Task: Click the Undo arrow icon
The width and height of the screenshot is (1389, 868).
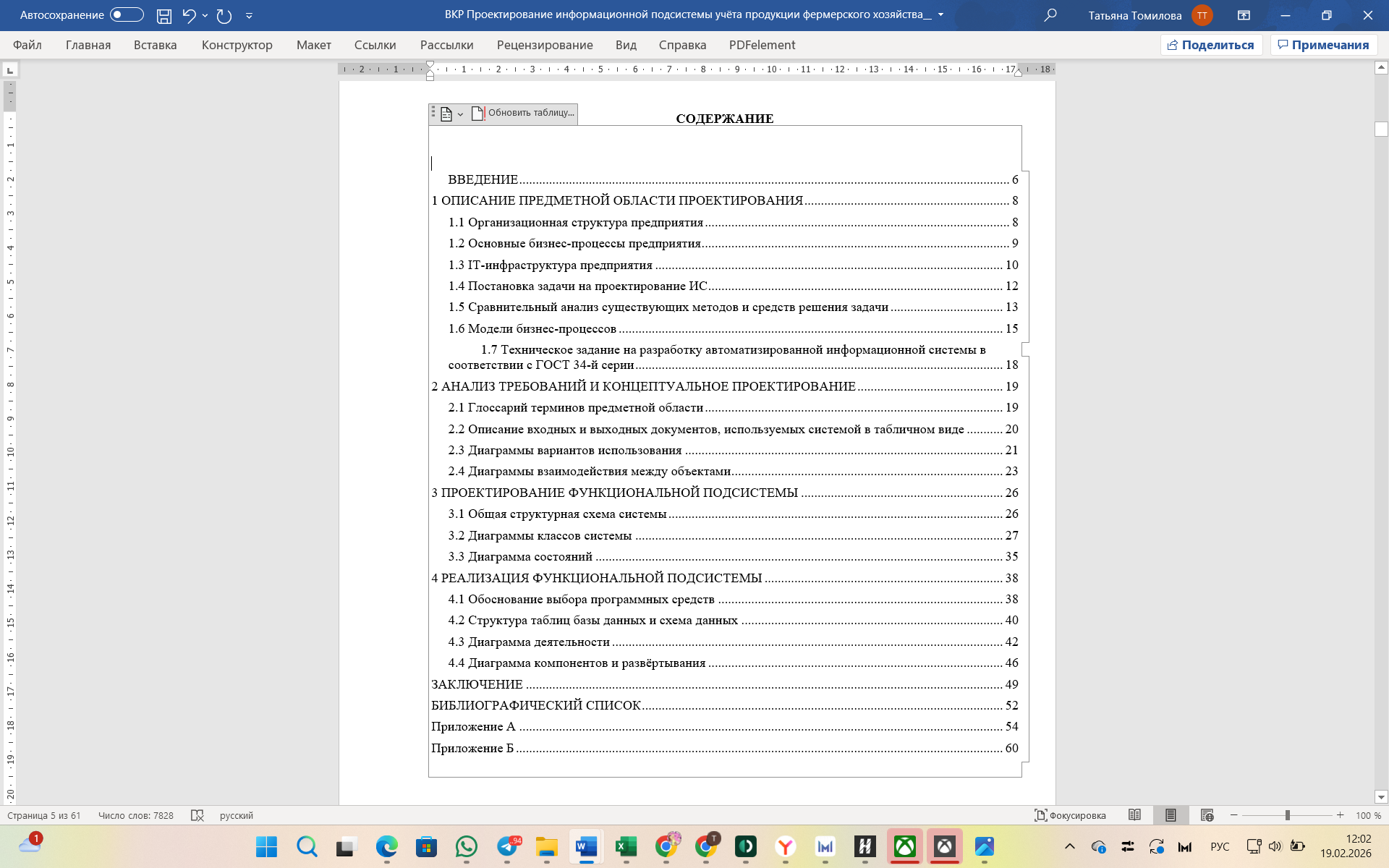Action: click(x=189, y=15)
